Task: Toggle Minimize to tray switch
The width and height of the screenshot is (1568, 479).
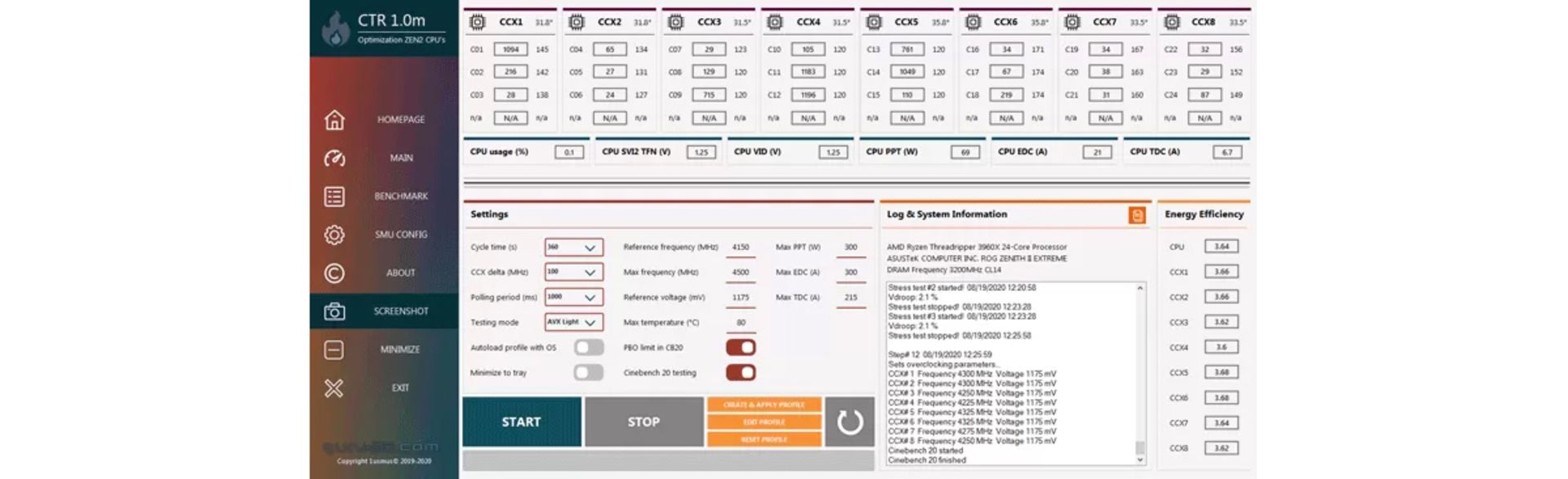Action: (x=588, y=373)
